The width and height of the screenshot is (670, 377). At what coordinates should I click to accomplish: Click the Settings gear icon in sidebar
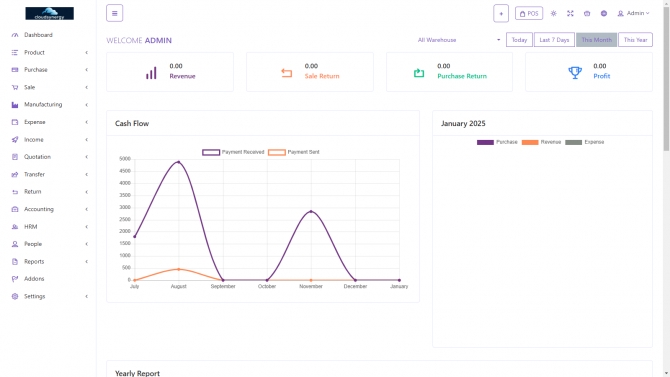pyautogui.click(x=15, y=296)
